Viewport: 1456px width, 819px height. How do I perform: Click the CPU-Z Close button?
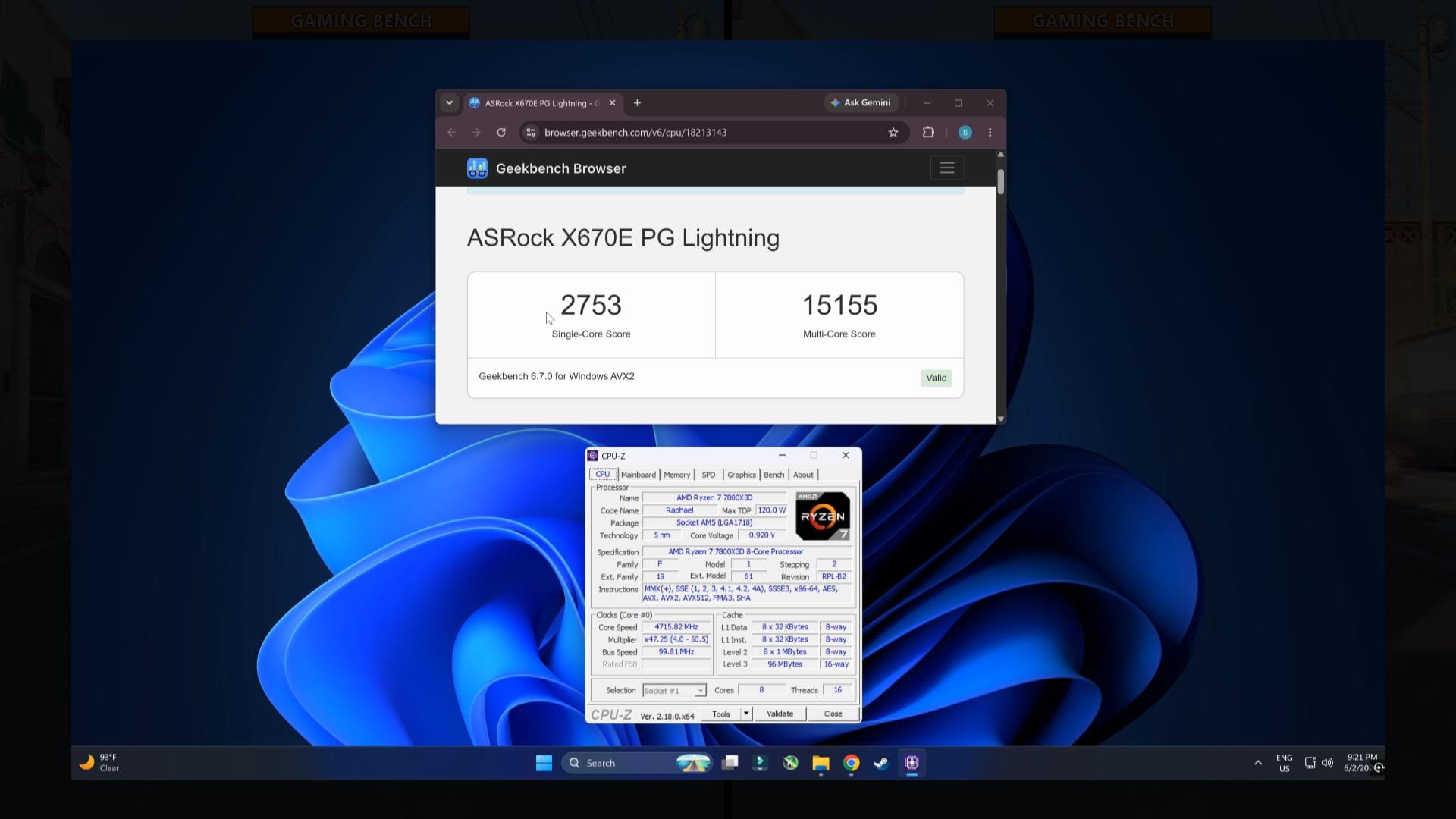pyautogui.click(x=833, y=714)
